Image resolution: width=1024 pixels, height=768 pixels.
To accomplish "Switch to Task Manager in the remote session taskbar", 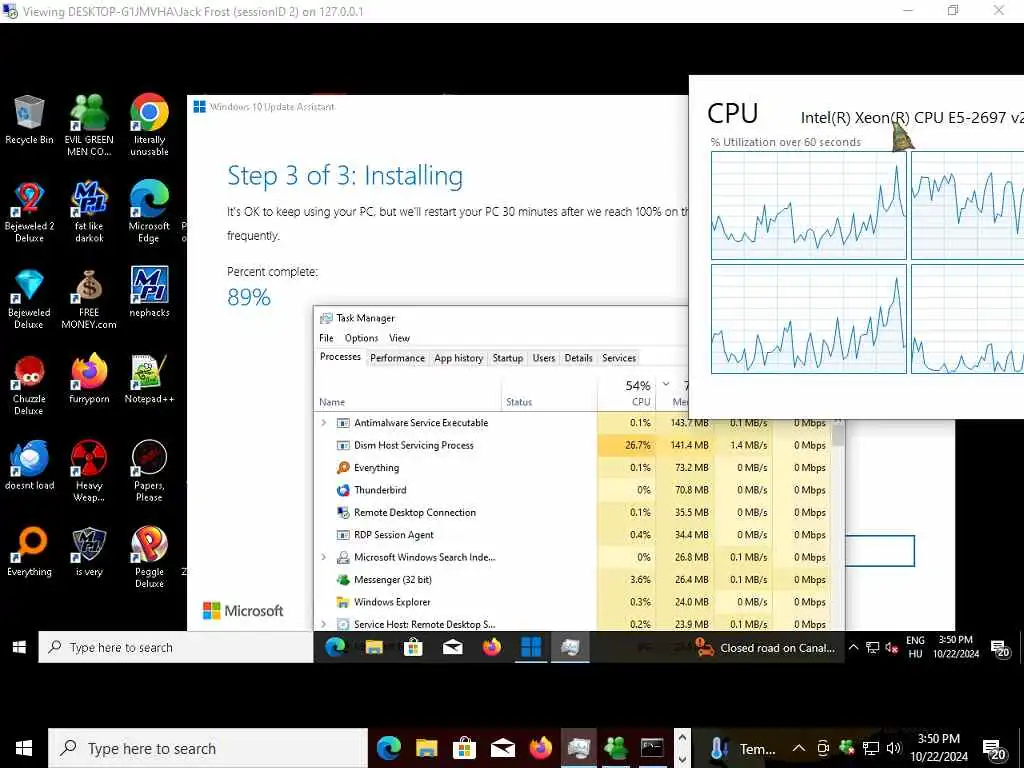I will (570, 647).
